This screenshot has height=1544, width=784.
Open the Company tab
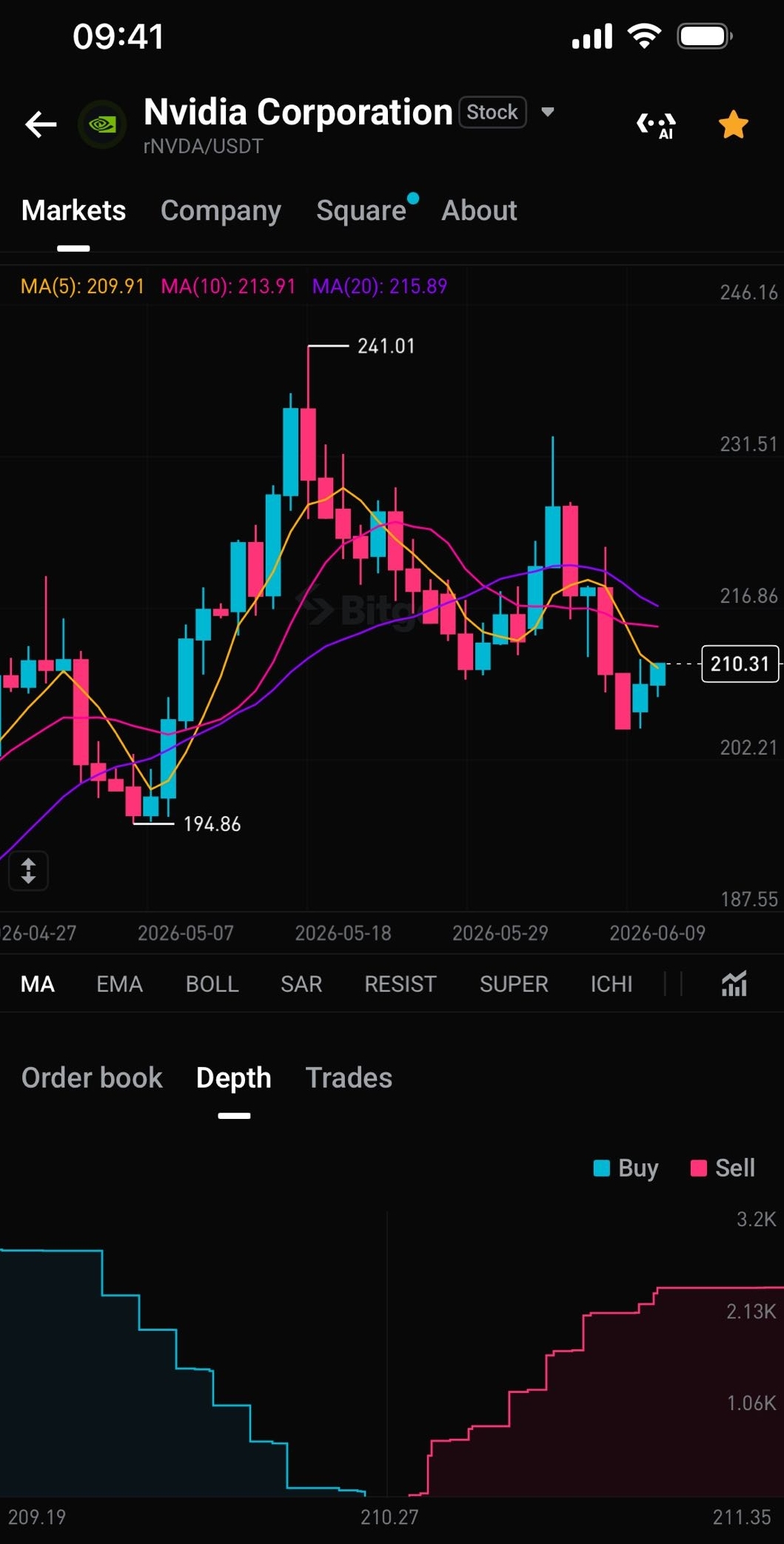coord(221,211)
